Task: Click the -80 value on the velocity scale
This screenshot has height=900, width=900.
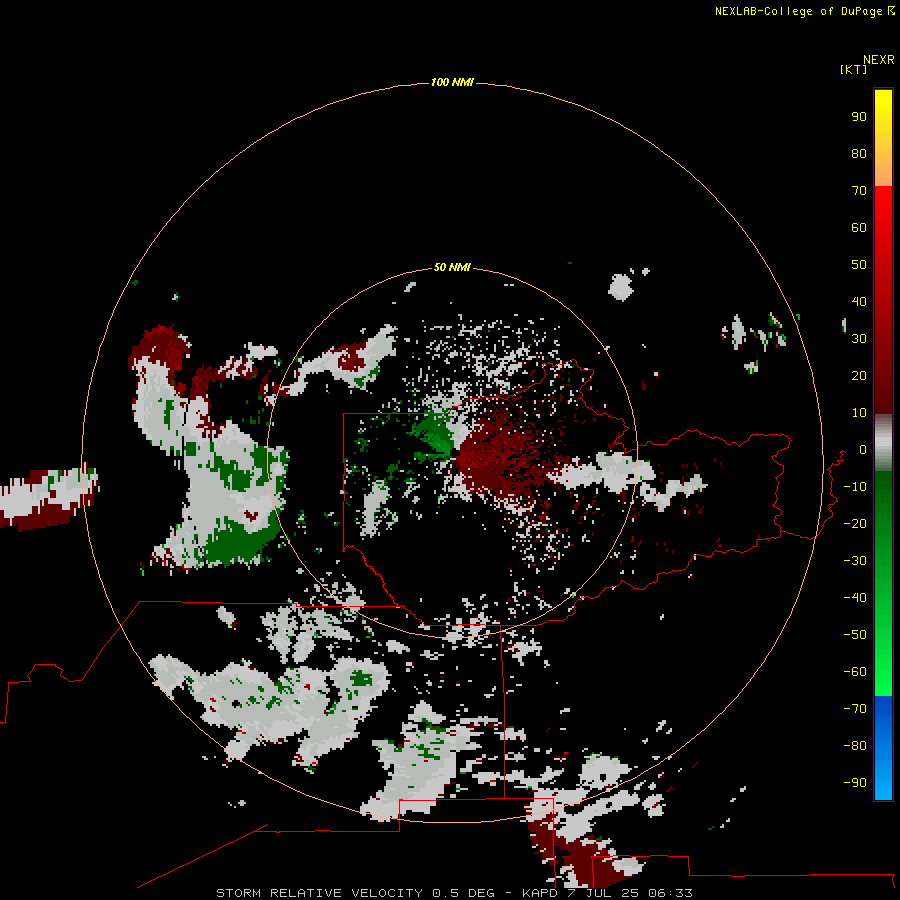Action: click(x=855, y=746)
